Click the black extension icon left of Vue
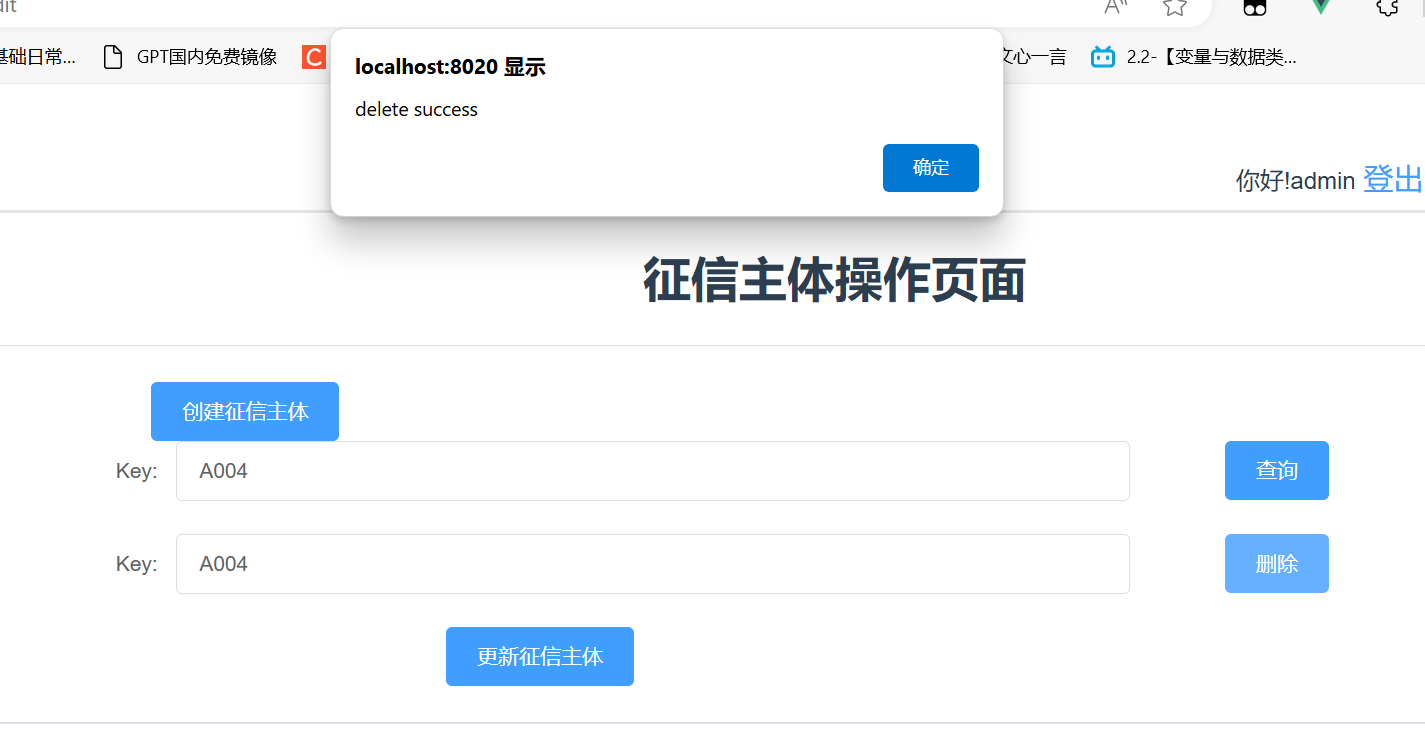The width and height of the screenshot is (1425, 749). tap(1254, 7)
